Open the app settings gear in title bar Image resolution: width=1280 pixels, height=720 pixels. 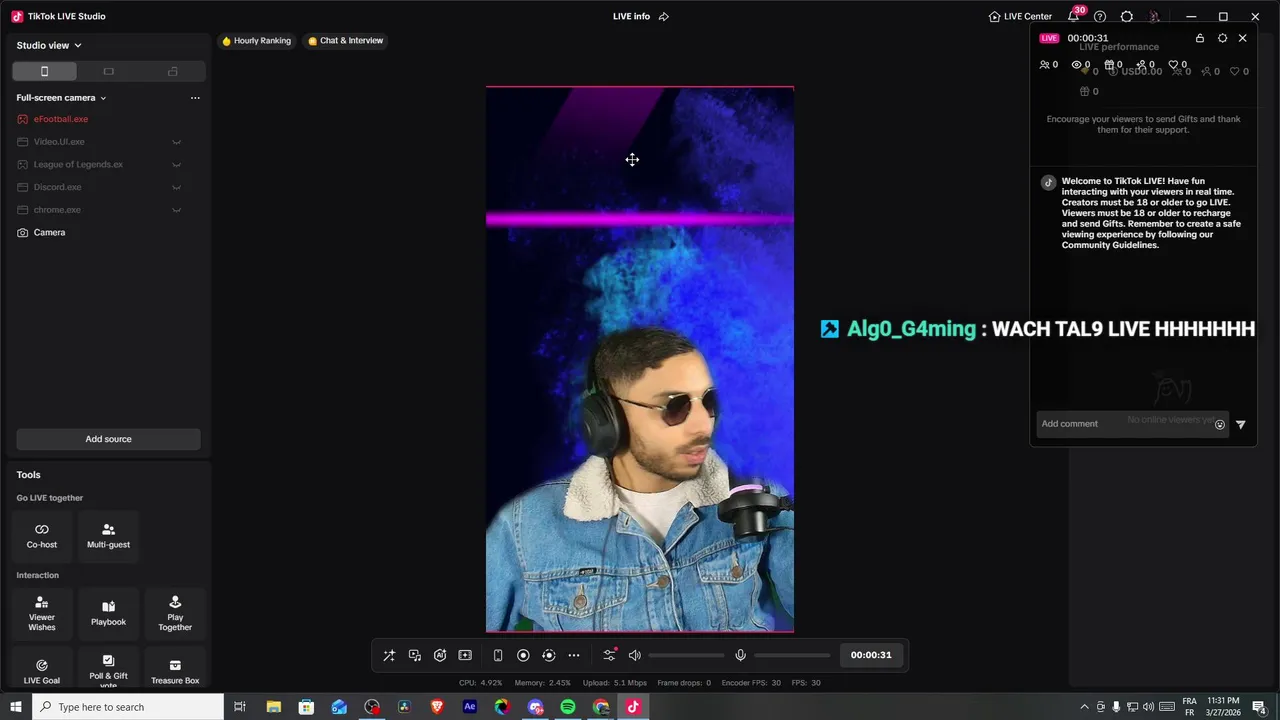click(x=1127, y=16)
